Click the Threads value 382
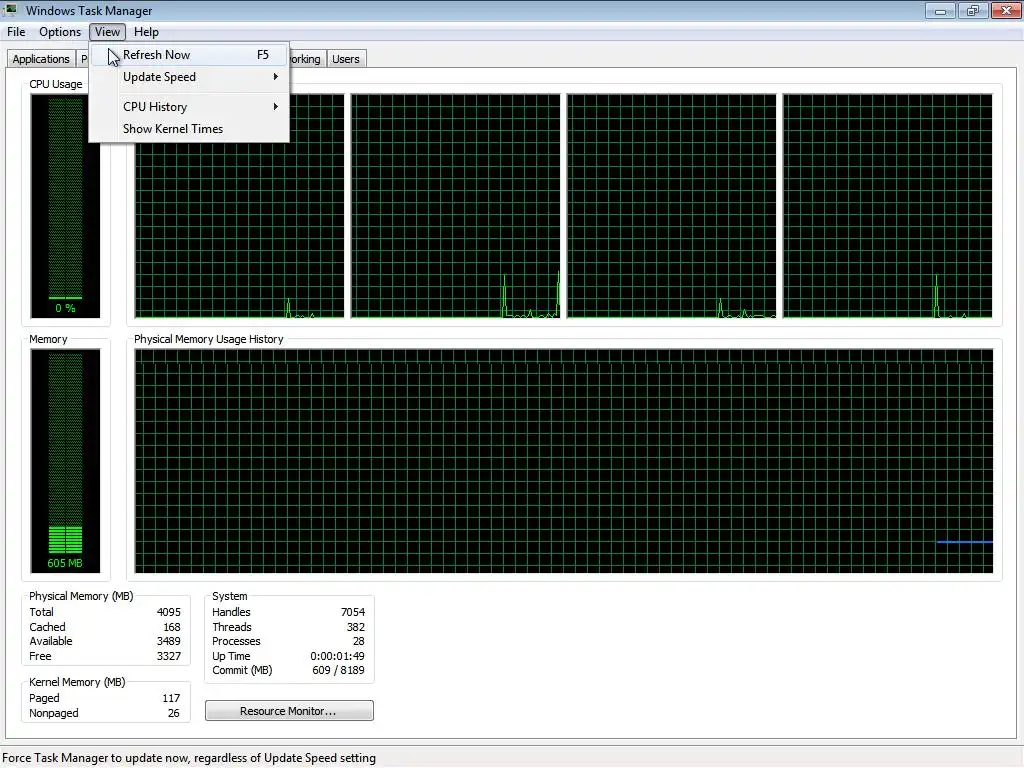 click(x=356, y=627)
